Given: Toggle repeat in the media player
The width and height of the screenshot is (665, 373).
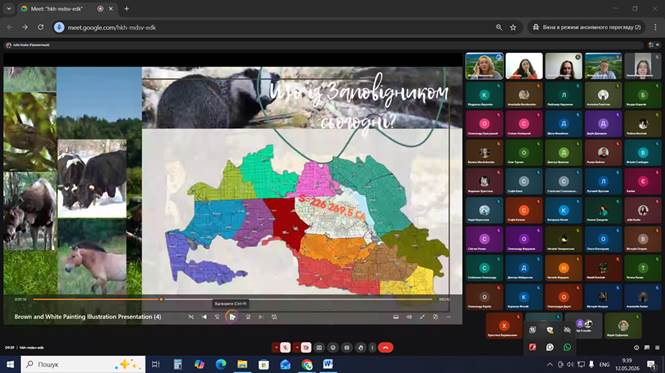Looking at the screenshot, I should pos(274,317).
